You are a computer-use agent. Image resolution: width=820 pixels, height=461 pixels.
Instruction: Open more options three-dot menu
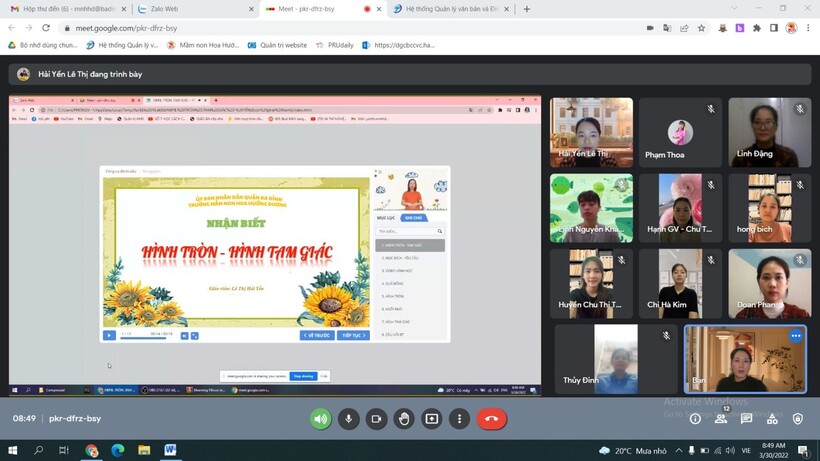[x=460, y=419]
